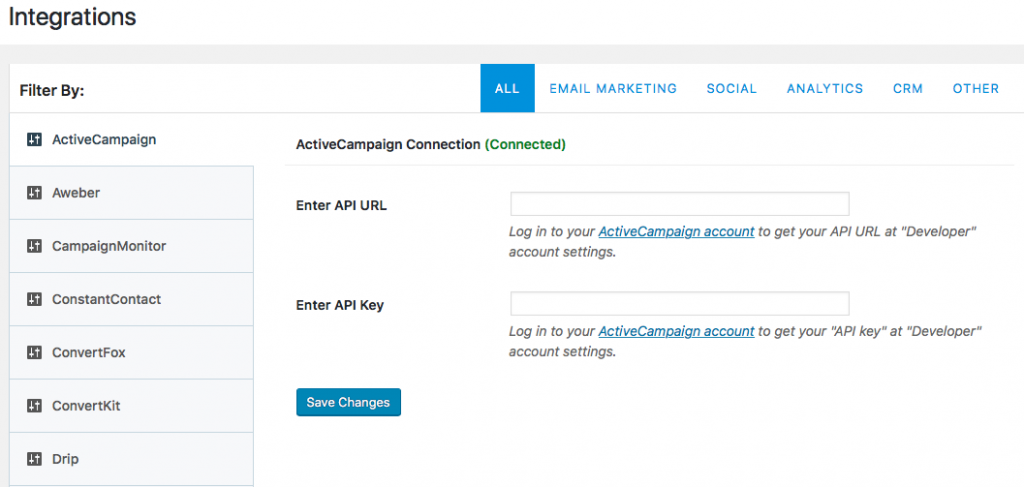
Task: Show CRM integrations
Action: point(908,88)
